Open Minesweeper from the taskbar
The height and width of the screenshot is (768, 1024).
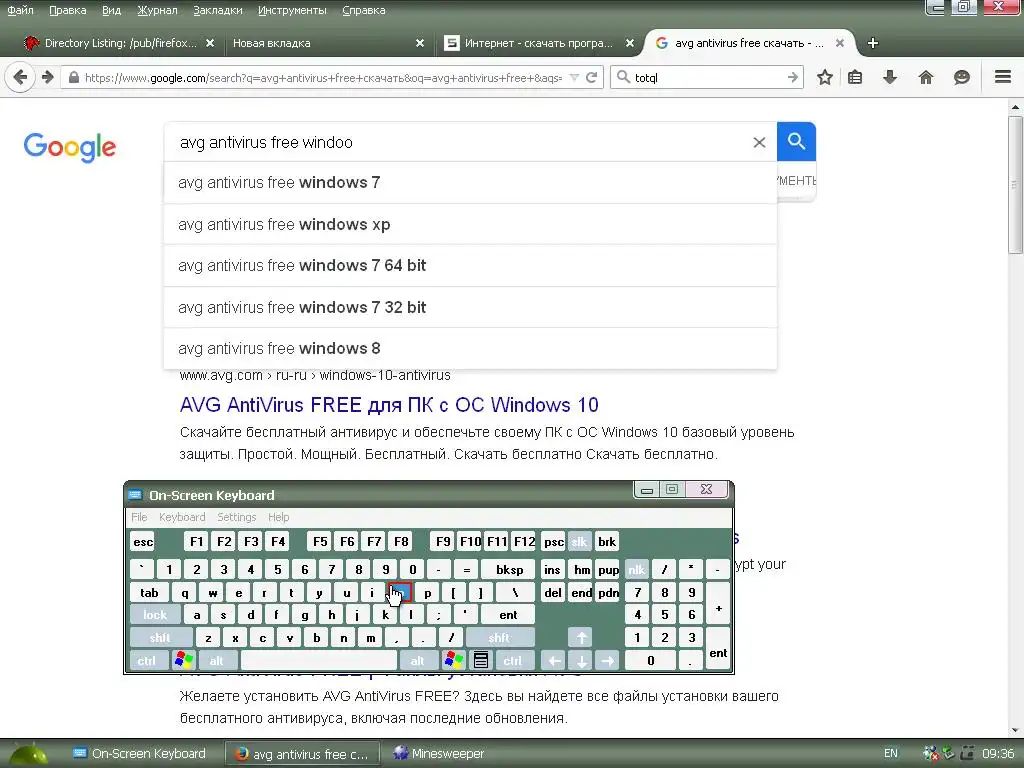tap(439, 753)
